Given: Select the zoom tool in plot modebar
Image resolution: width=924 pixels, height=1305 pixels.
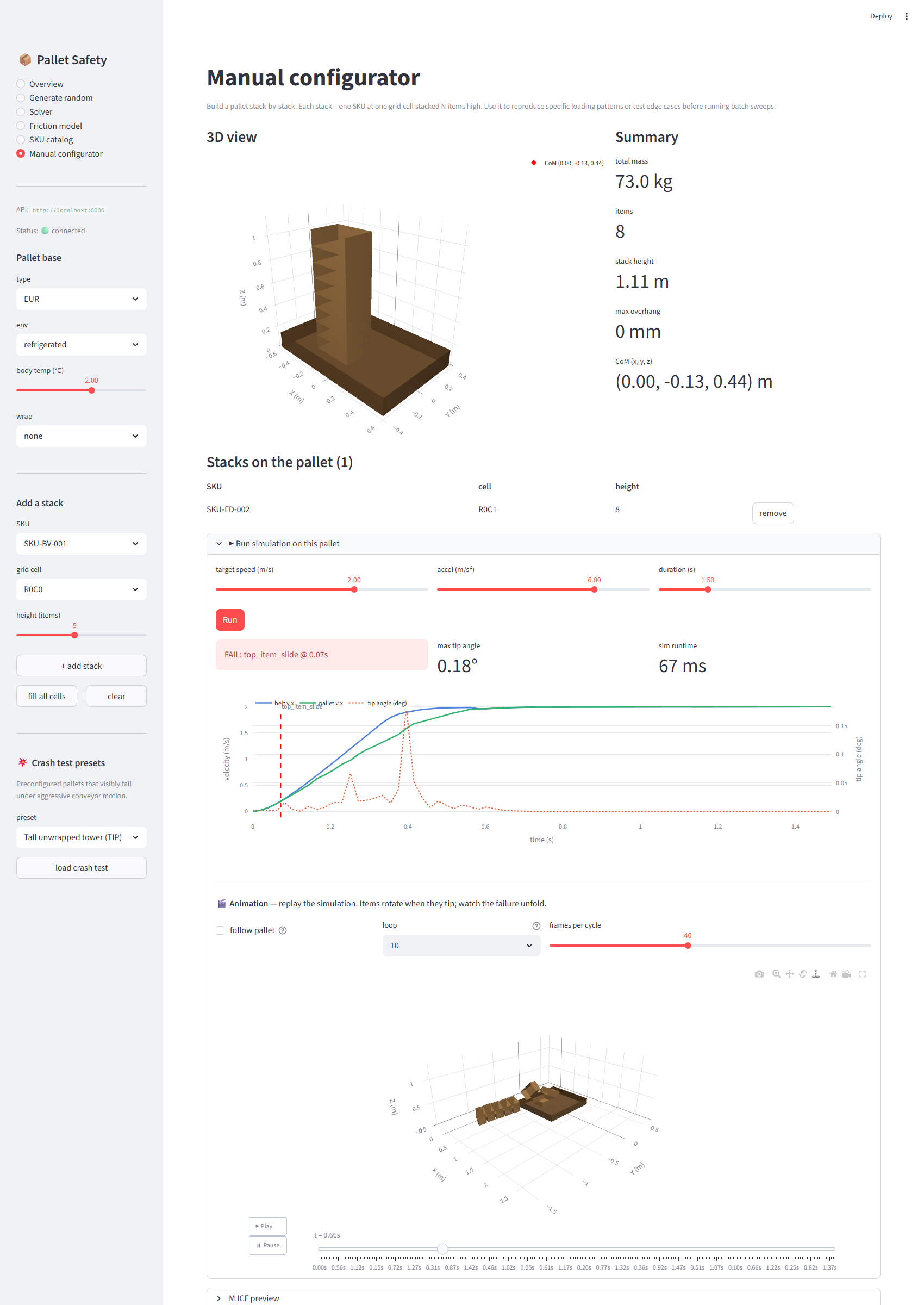Looking at the screenshot, I should point(776,974).
